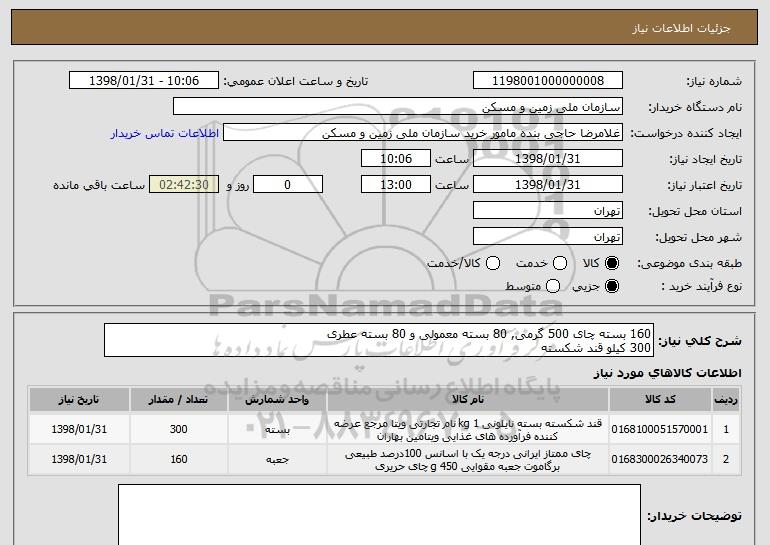This screenshot has width=770, height=545.
Task: Click the delivery city field تهران
Action: pyautogui.click(x=548, y=237)
